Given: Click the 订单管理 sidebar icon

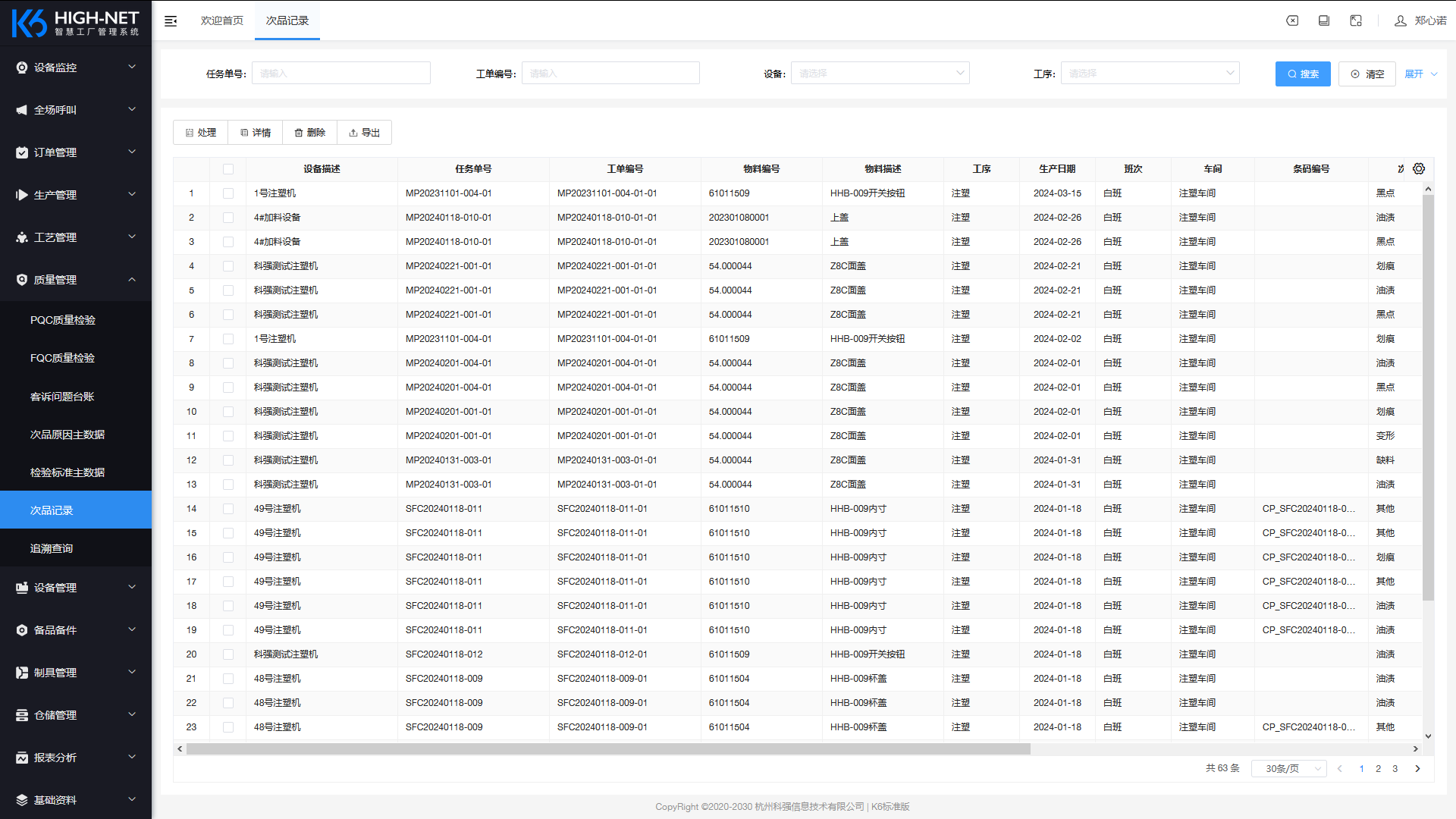Looking at the screenshot, I should point(22,152).
